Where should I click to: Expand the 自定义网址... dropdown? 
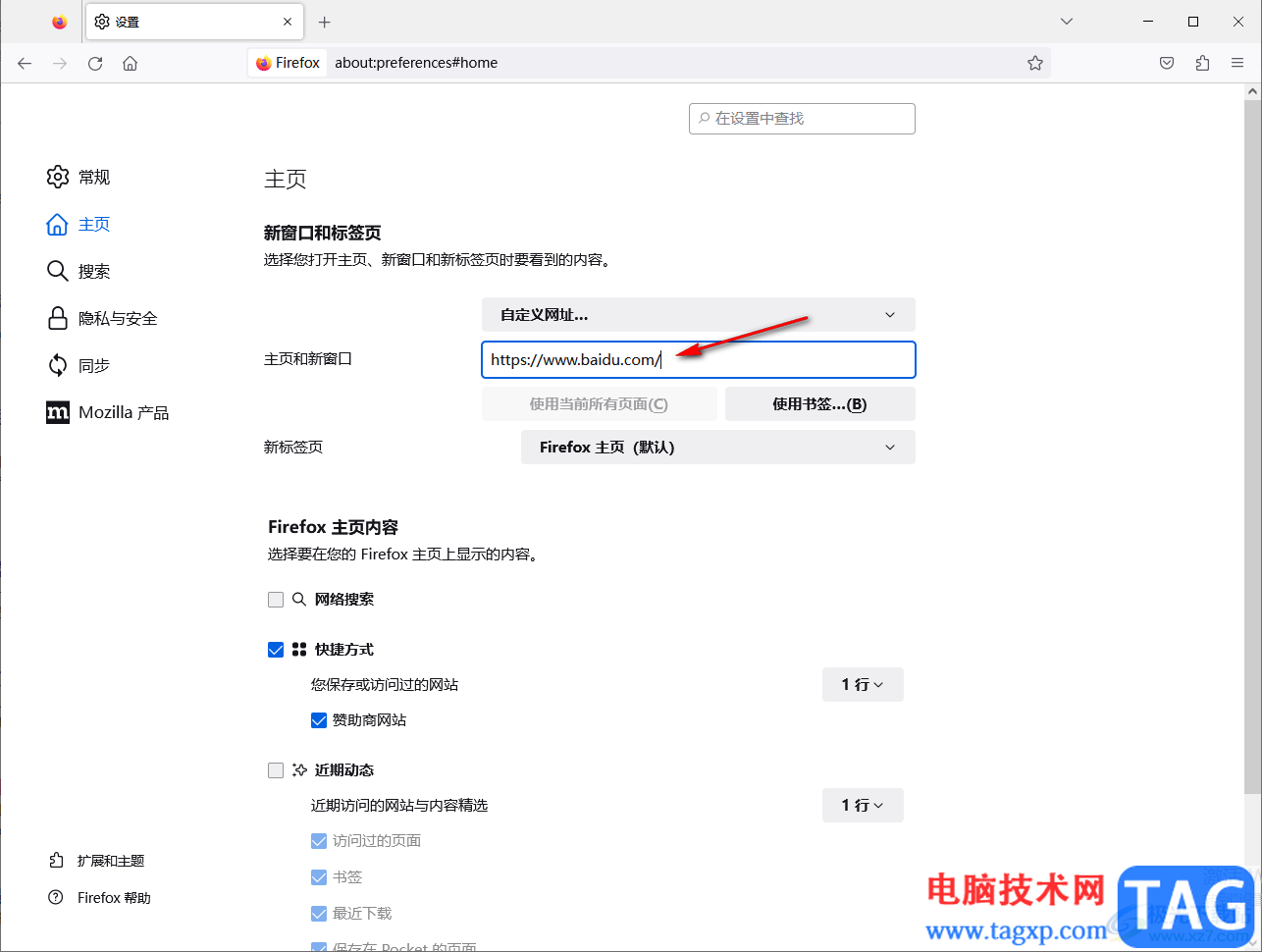pos(698,315)
